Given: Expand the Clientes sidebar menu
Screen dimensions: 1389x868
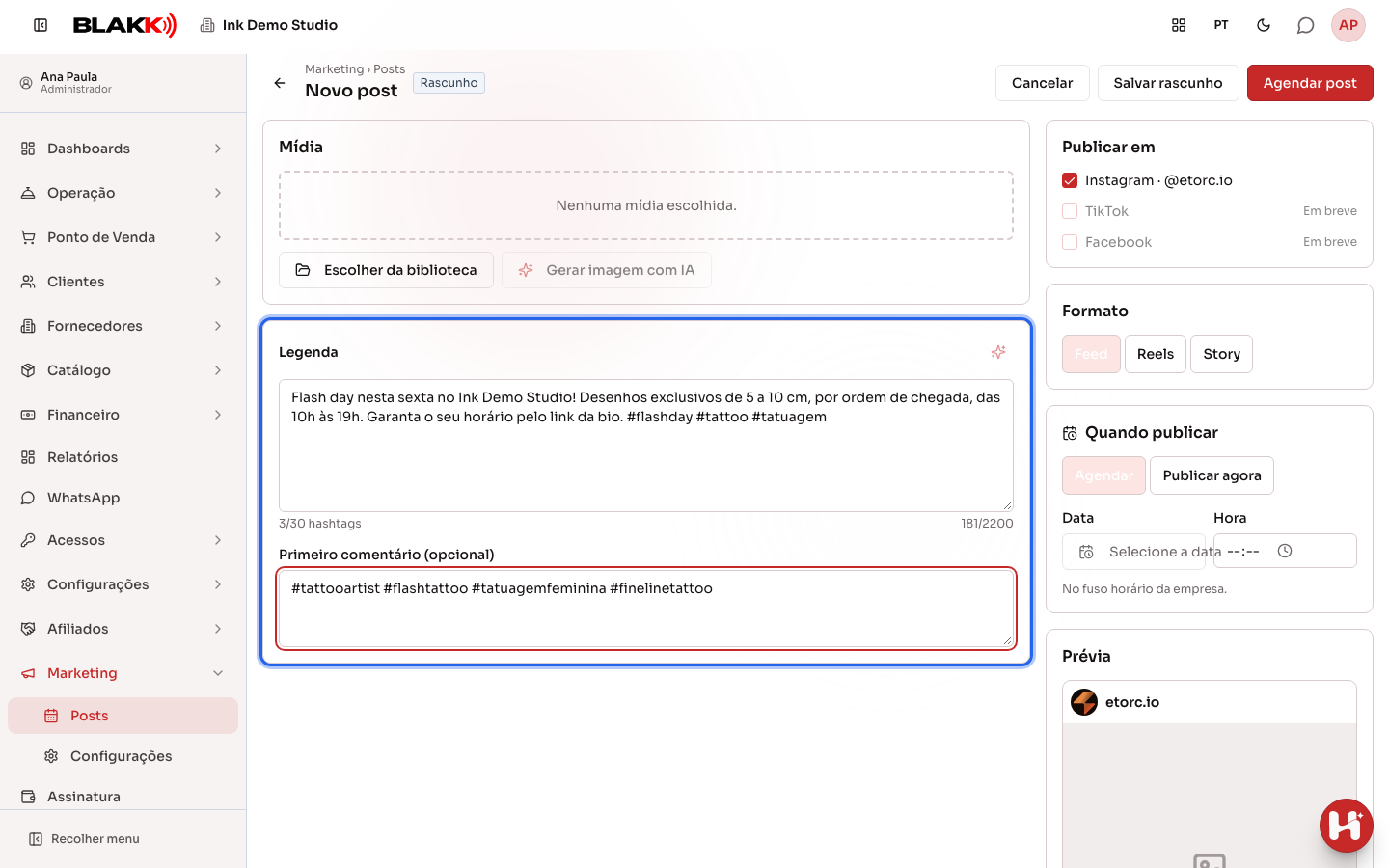Looking at the screenshot, I should [123, 282].
